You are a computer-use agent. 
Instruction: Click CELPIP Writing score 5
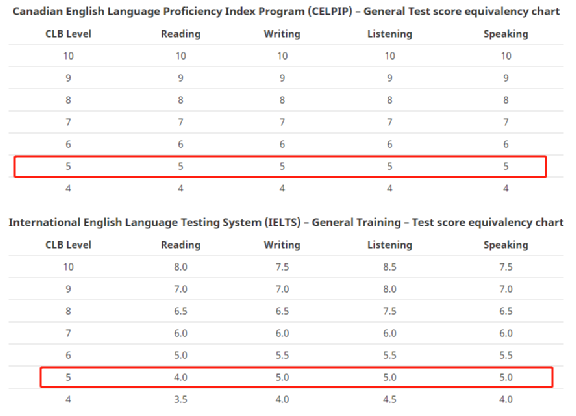[x=282, y=166]
